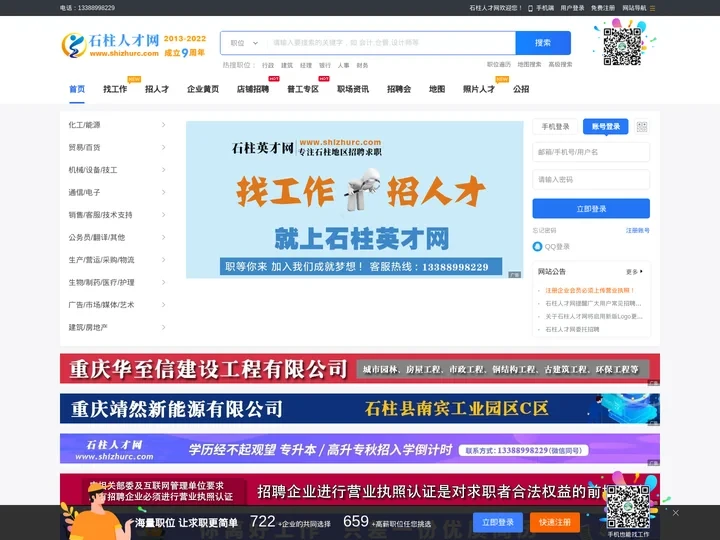This screenshot has width=720, height=540.
Task: Select hot search keyword 财务
Action: coord(362,65)
